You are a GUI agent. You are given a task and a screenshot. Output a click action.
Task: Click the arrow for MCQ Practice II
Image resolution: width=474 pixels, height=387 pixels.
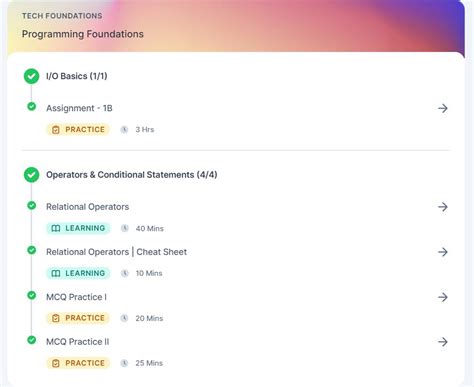[442, 342]
